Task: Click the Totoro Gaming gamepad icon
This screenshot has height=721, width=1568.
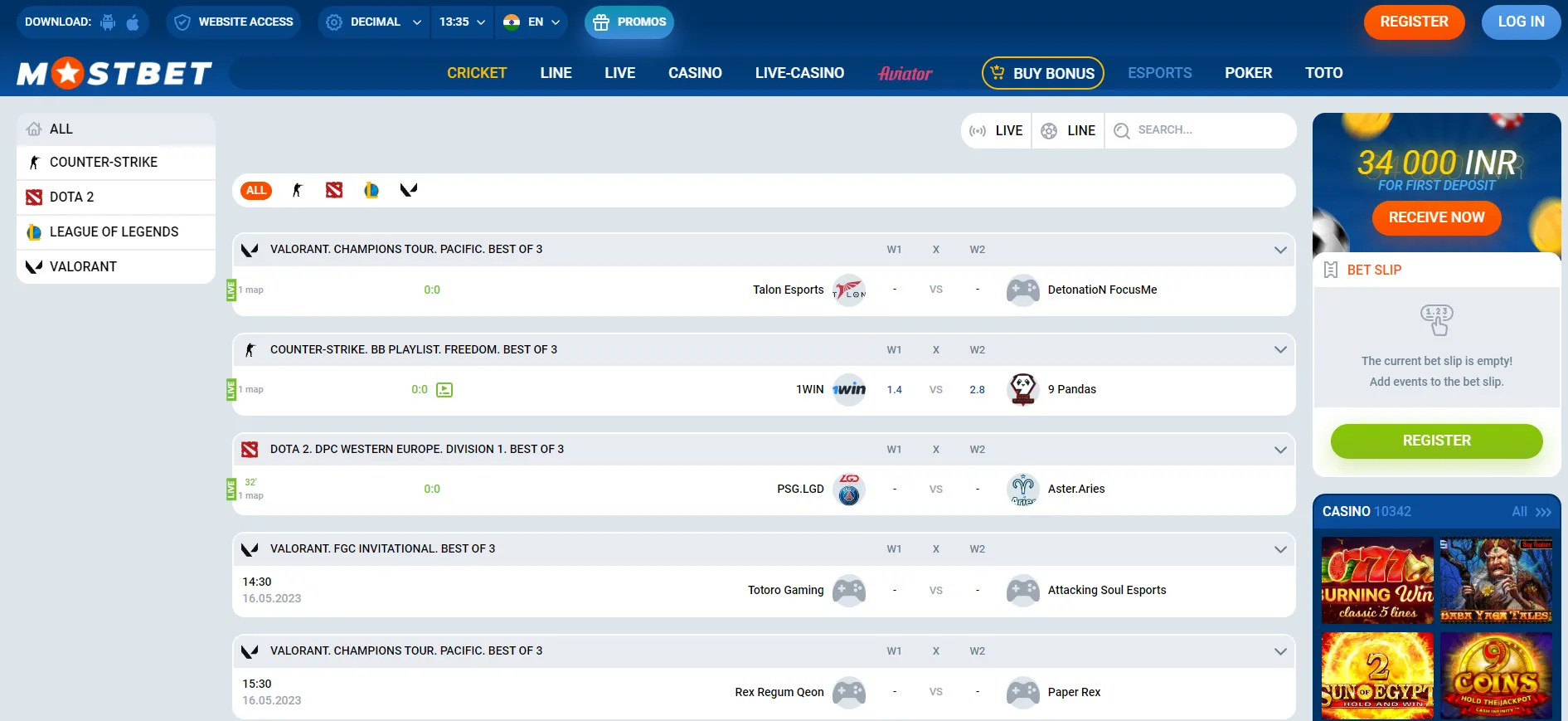Action: pos(849,591)
